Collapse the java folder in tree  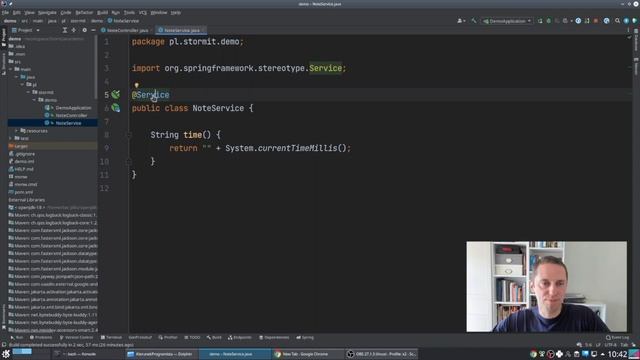pos(16,77)
